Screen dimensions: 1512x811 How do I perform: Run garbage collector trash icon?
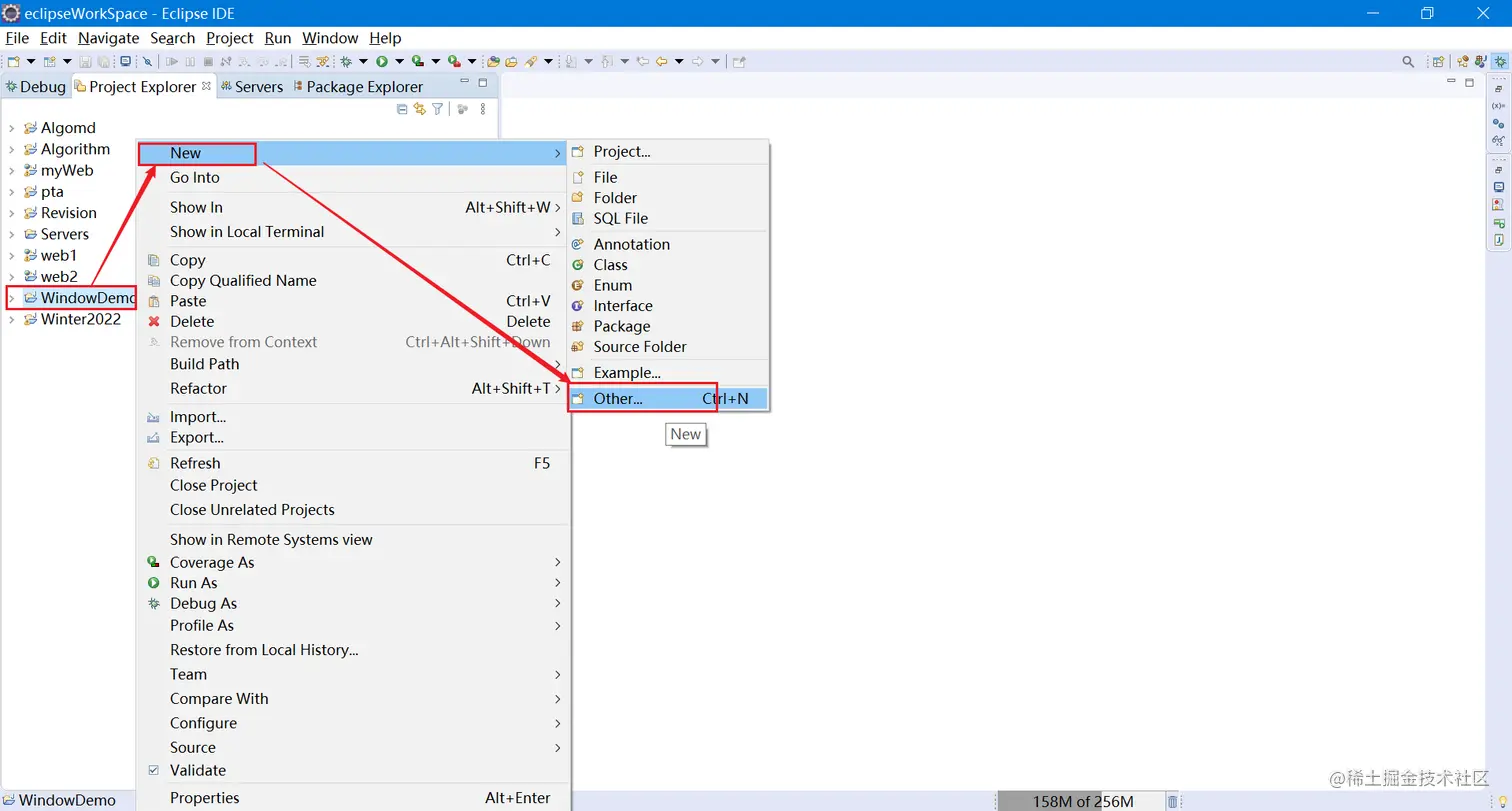click(x=1172, y=801)
